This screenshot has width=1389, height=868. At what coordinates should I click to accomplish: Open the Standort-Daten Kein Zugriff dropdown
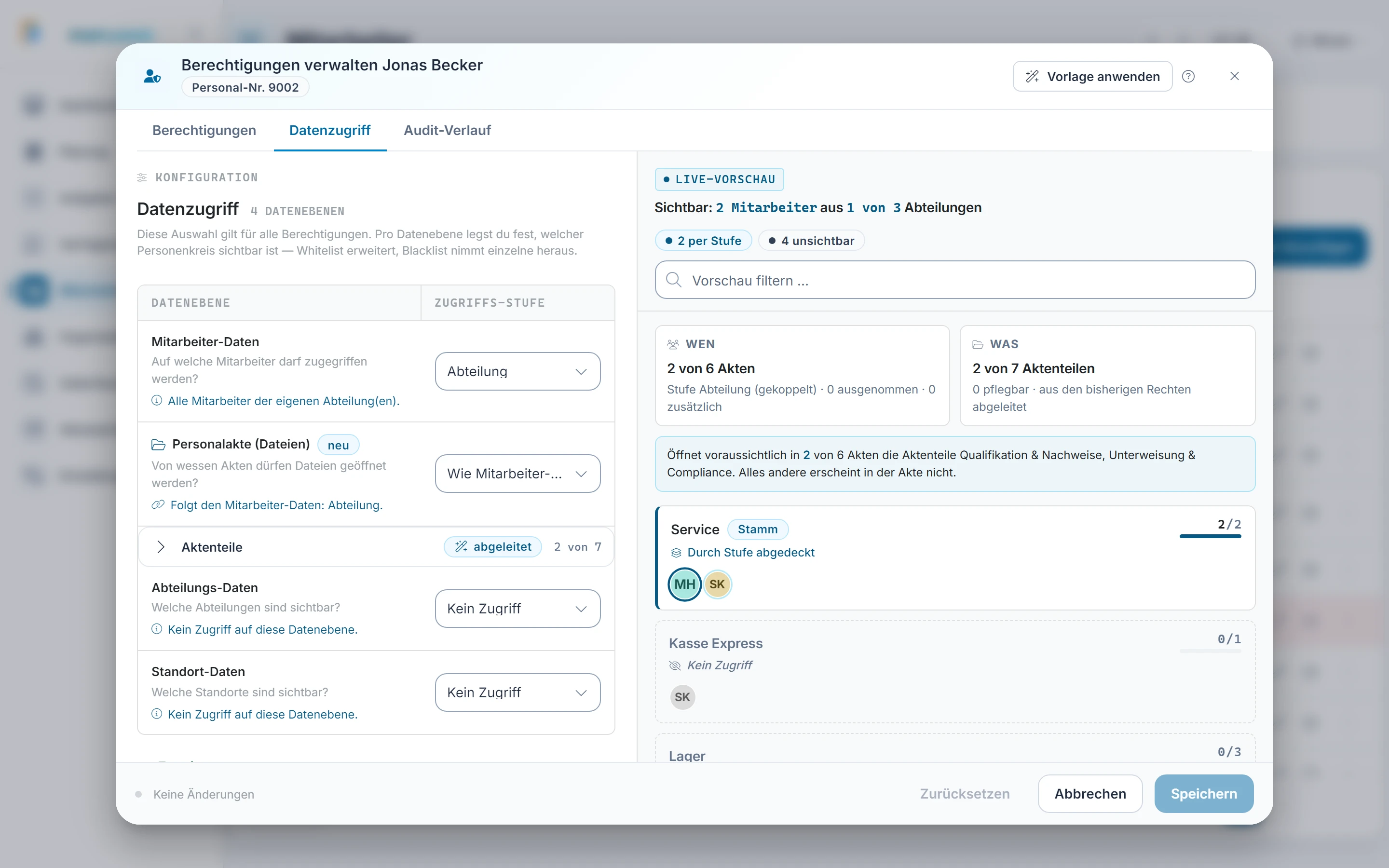coord(517,692)
